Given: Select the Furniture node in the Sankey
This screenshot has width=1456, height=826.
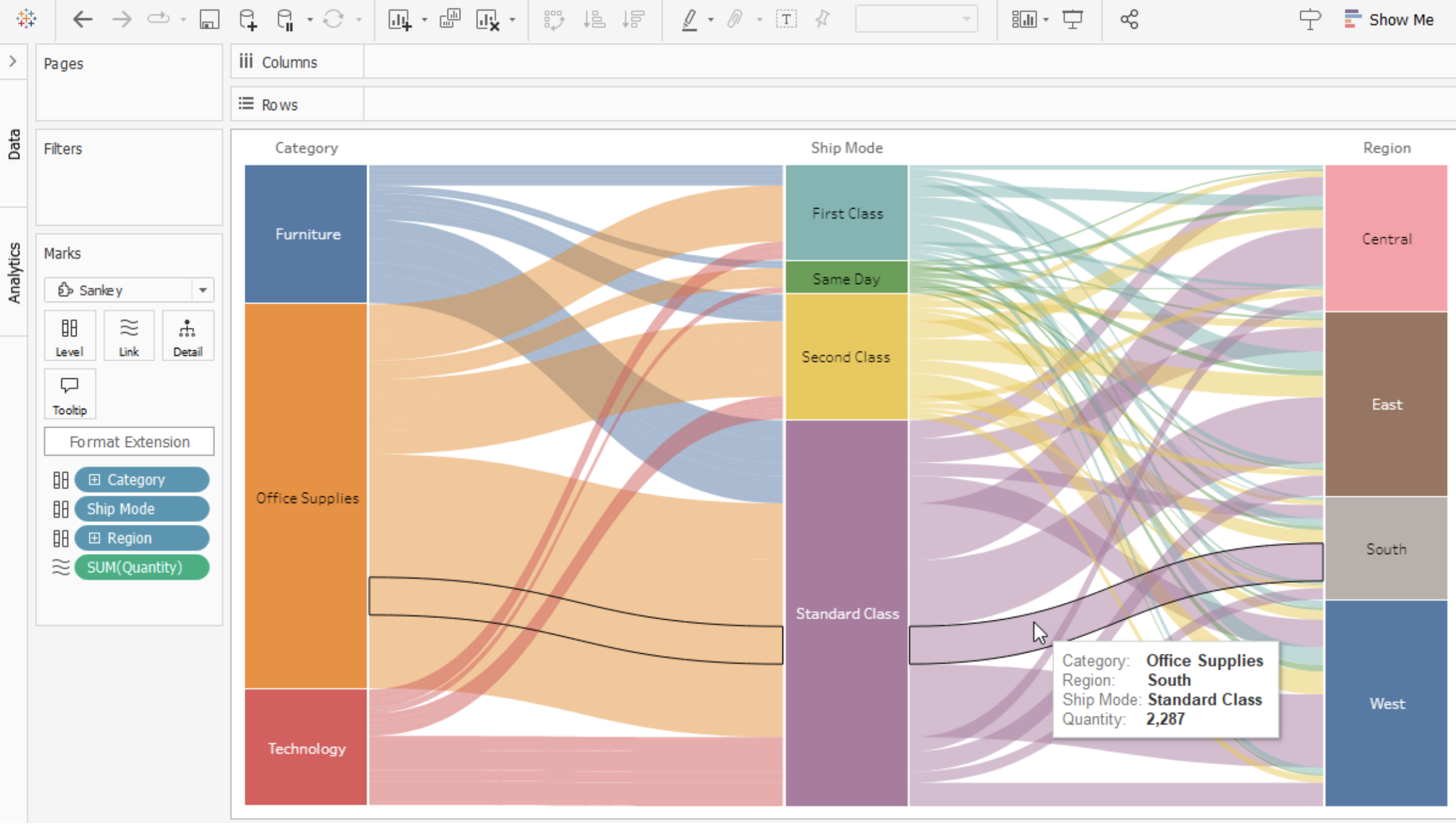Looking at the screenshot, I should tap(306, 234).
